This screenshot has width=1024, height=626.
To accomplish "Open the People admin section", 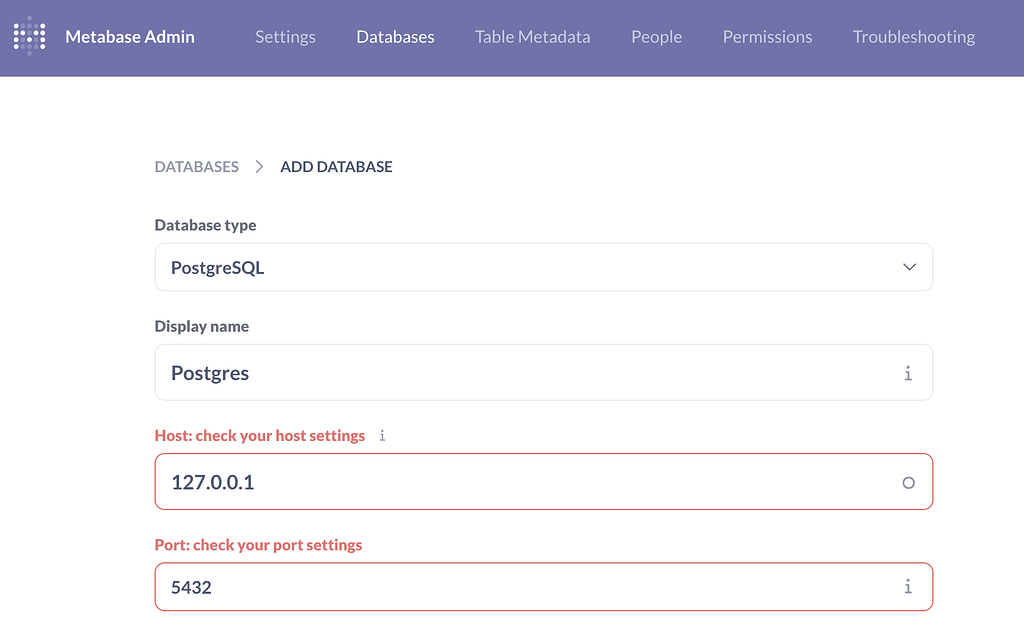I will click(x=656, y=36).
